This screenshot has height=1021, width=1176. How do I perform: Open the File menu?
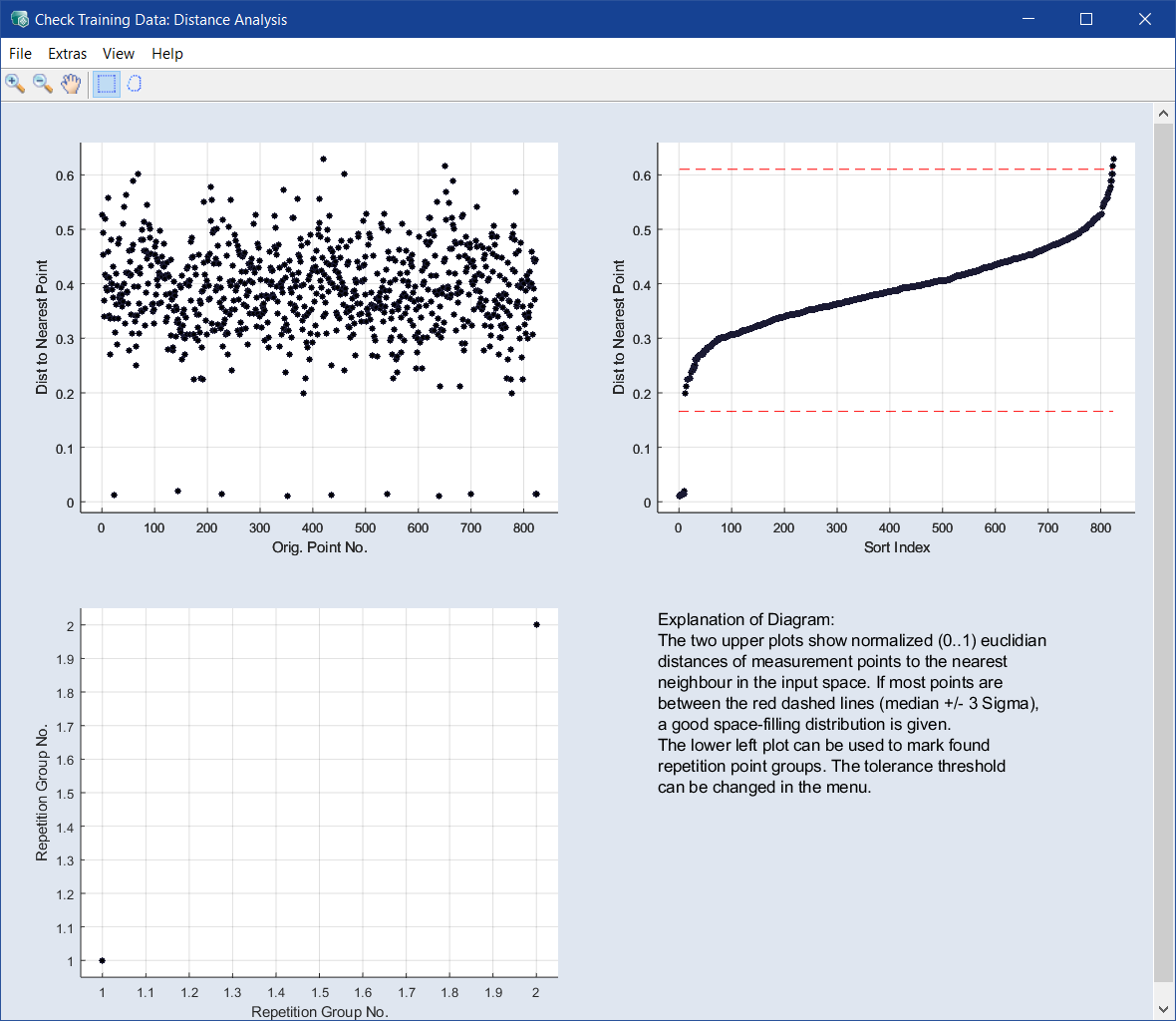tap(20, 54)
